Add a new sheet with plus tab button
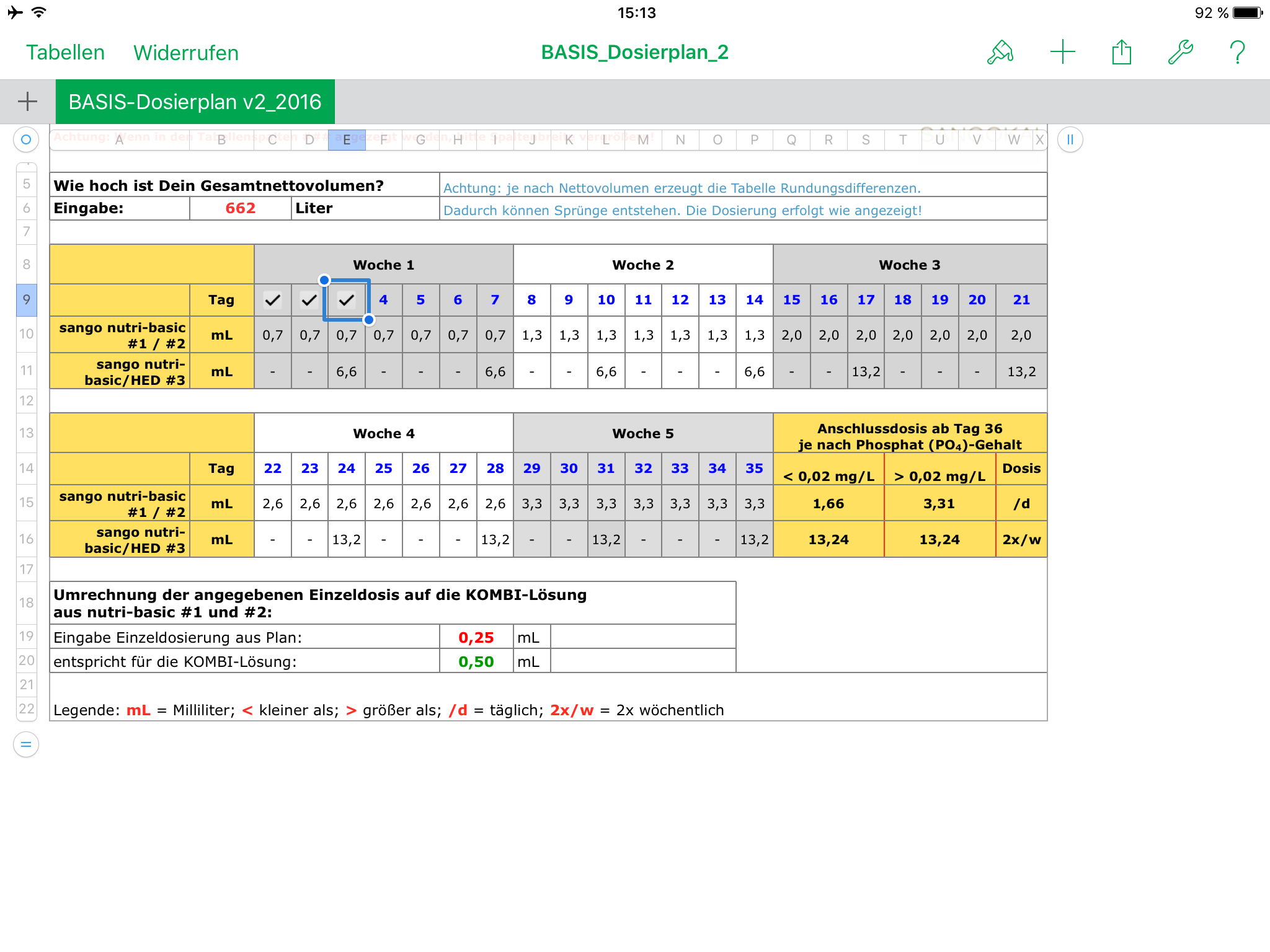The width and height of the screenshot is (1270, 952). pos(27,102)
